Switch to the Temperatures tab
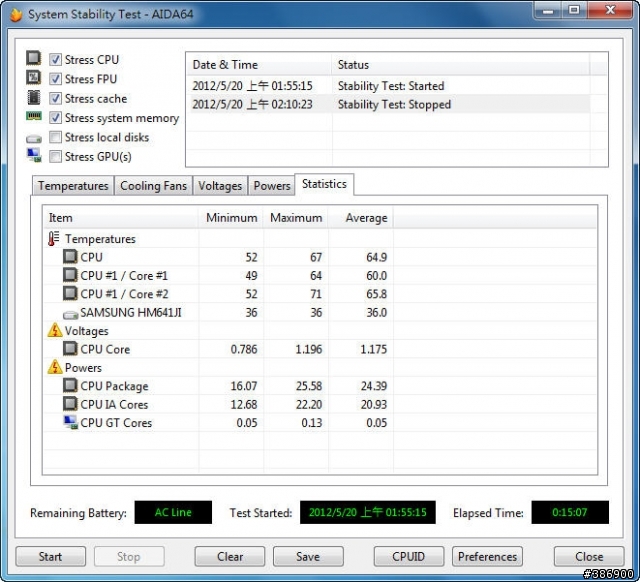640x582 pixels. point(73,186)
